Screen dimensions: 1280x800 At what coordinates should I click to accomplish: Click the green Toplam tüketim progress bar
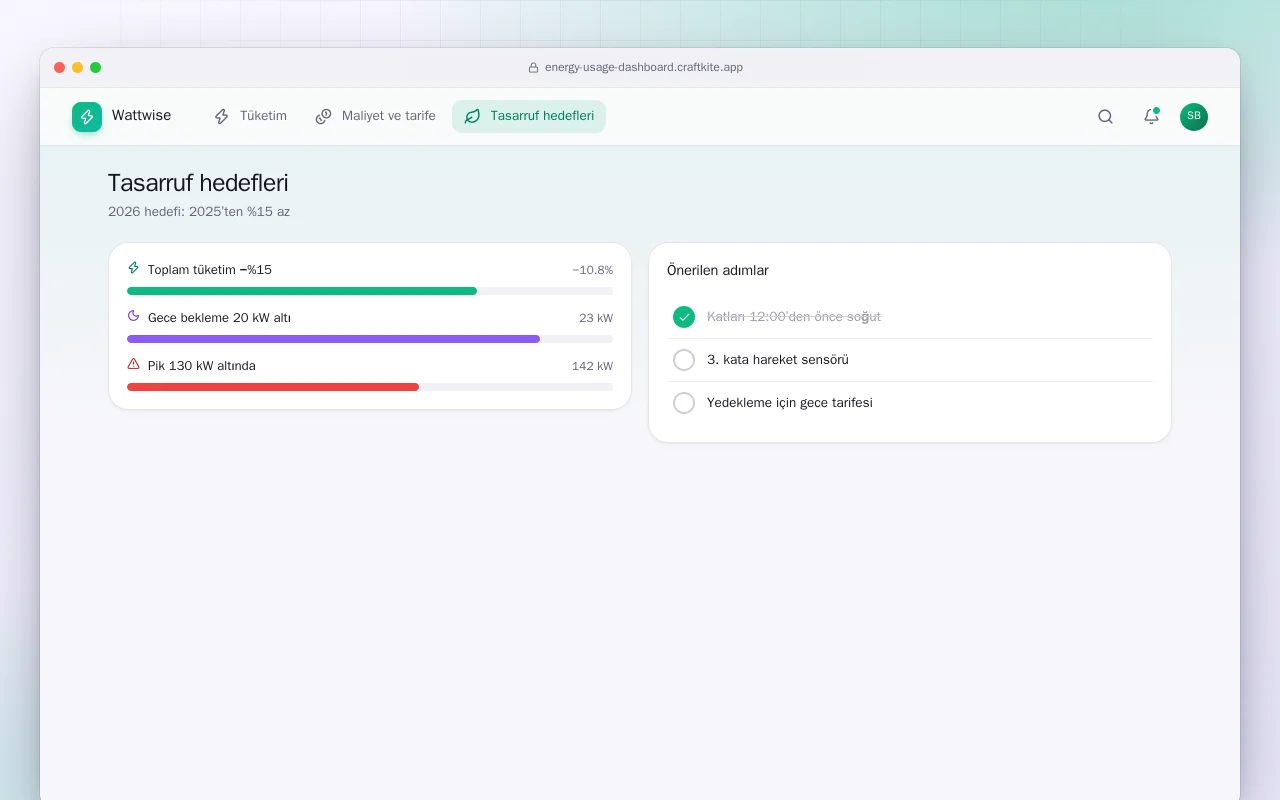tap(370, 291)
